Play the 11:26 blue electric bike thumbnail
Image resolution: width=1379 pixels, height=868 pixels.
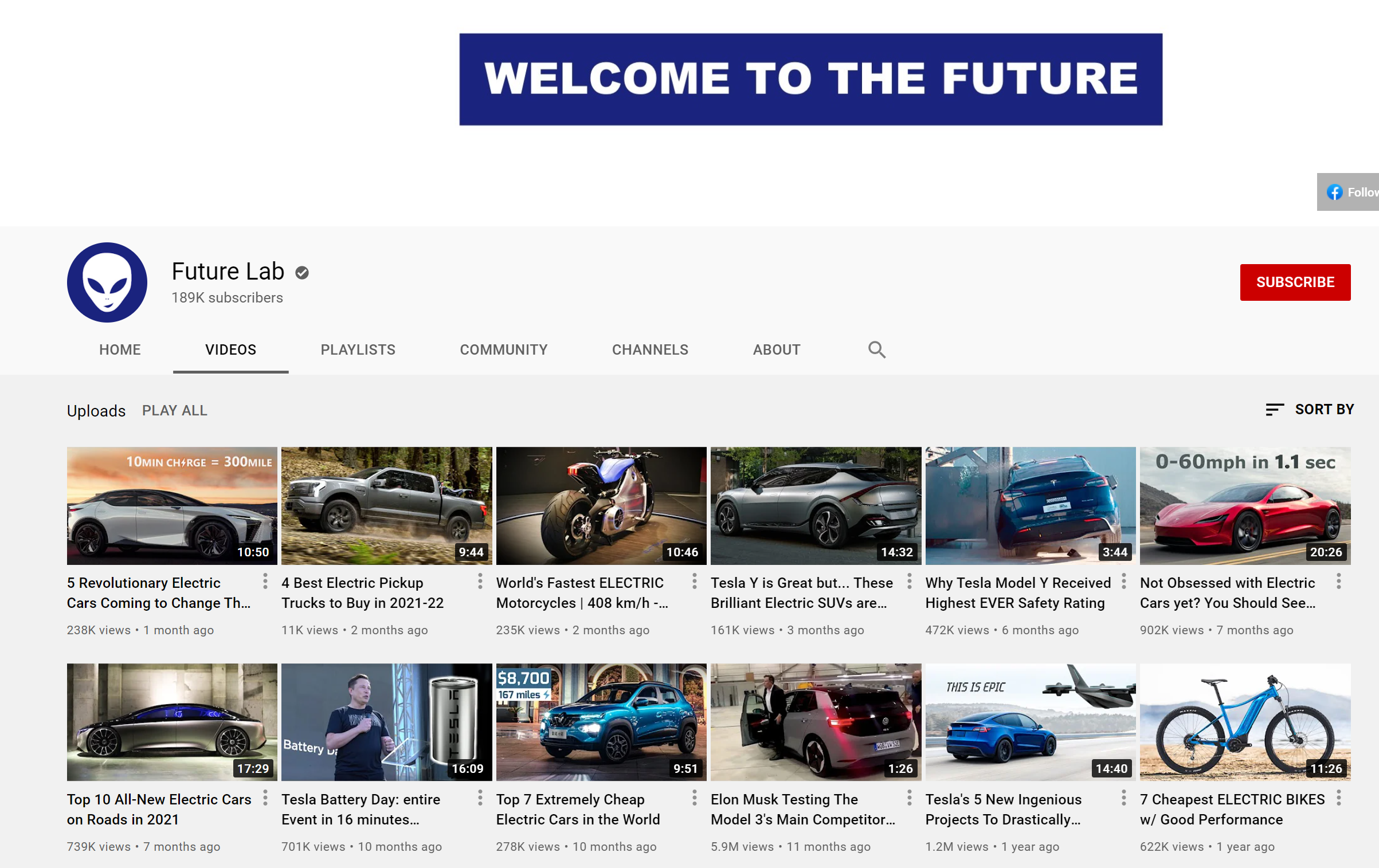pyautogui.click(x=1245, y=722)
